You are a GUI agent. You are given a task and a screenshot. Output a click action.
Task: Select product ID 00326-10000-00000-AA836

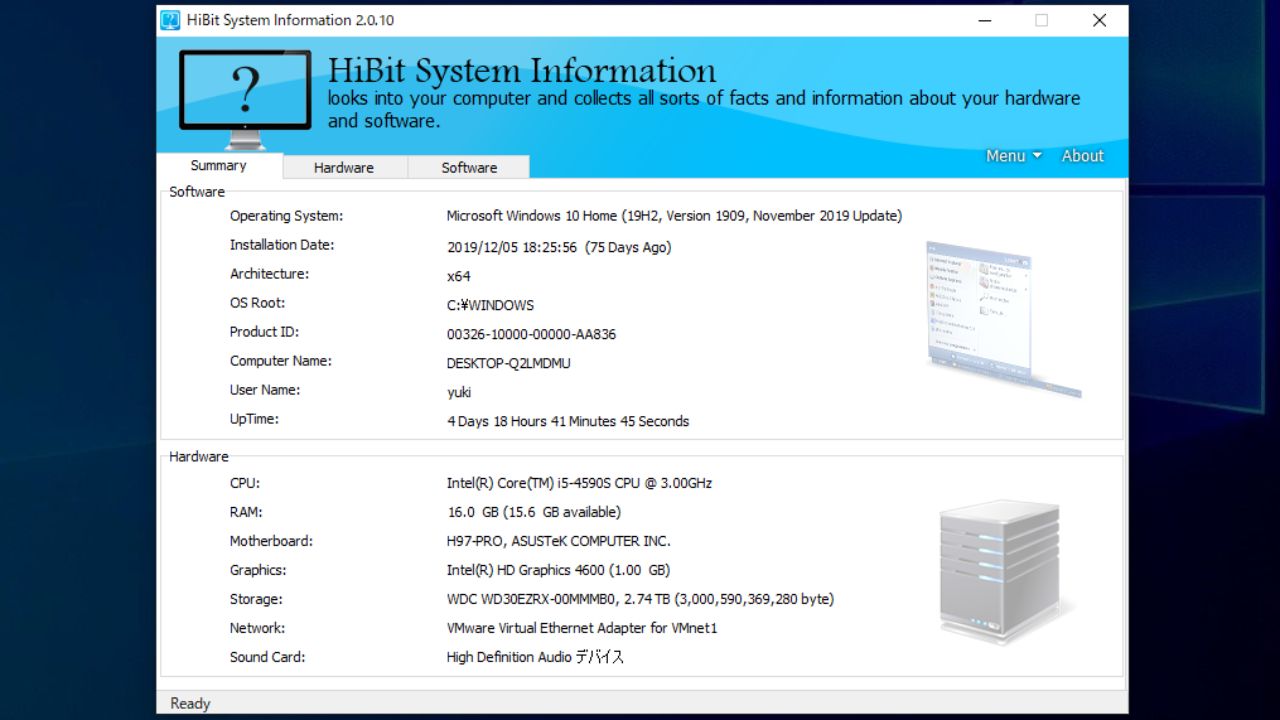531,334
